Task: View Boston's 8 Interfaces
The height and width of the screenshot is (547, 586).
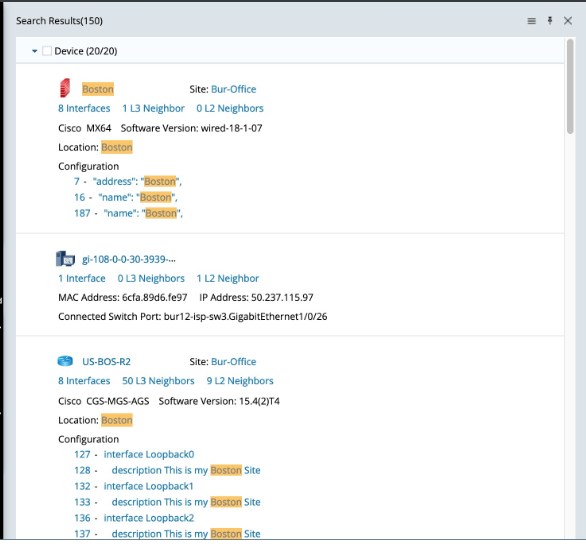Action: click(84, 108)
